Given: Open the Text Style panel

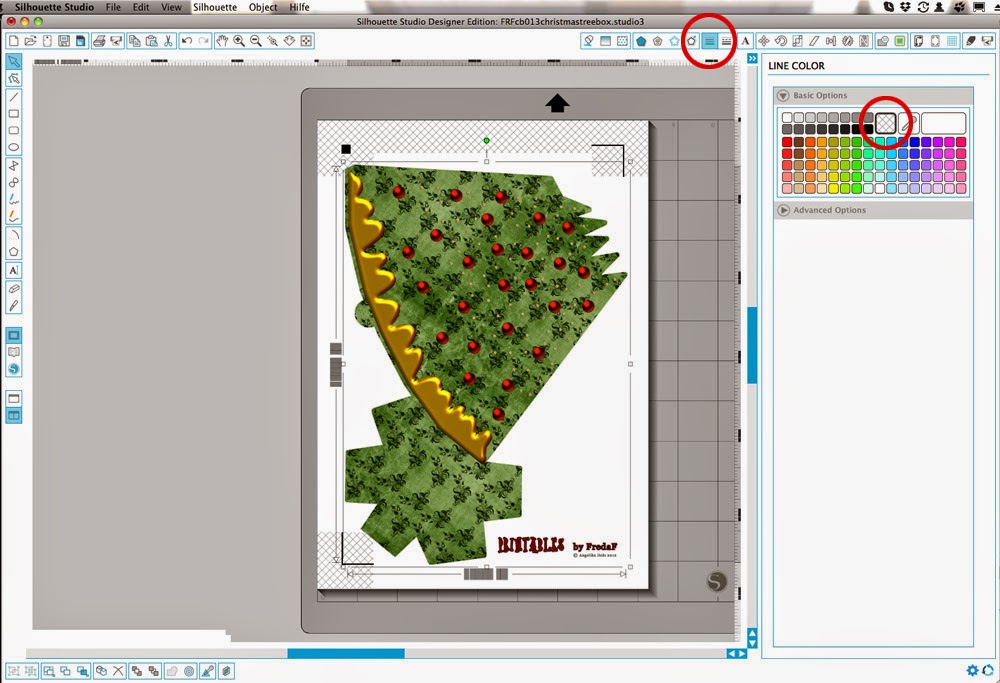Looking at the screenshot, I should coord(745,41).
